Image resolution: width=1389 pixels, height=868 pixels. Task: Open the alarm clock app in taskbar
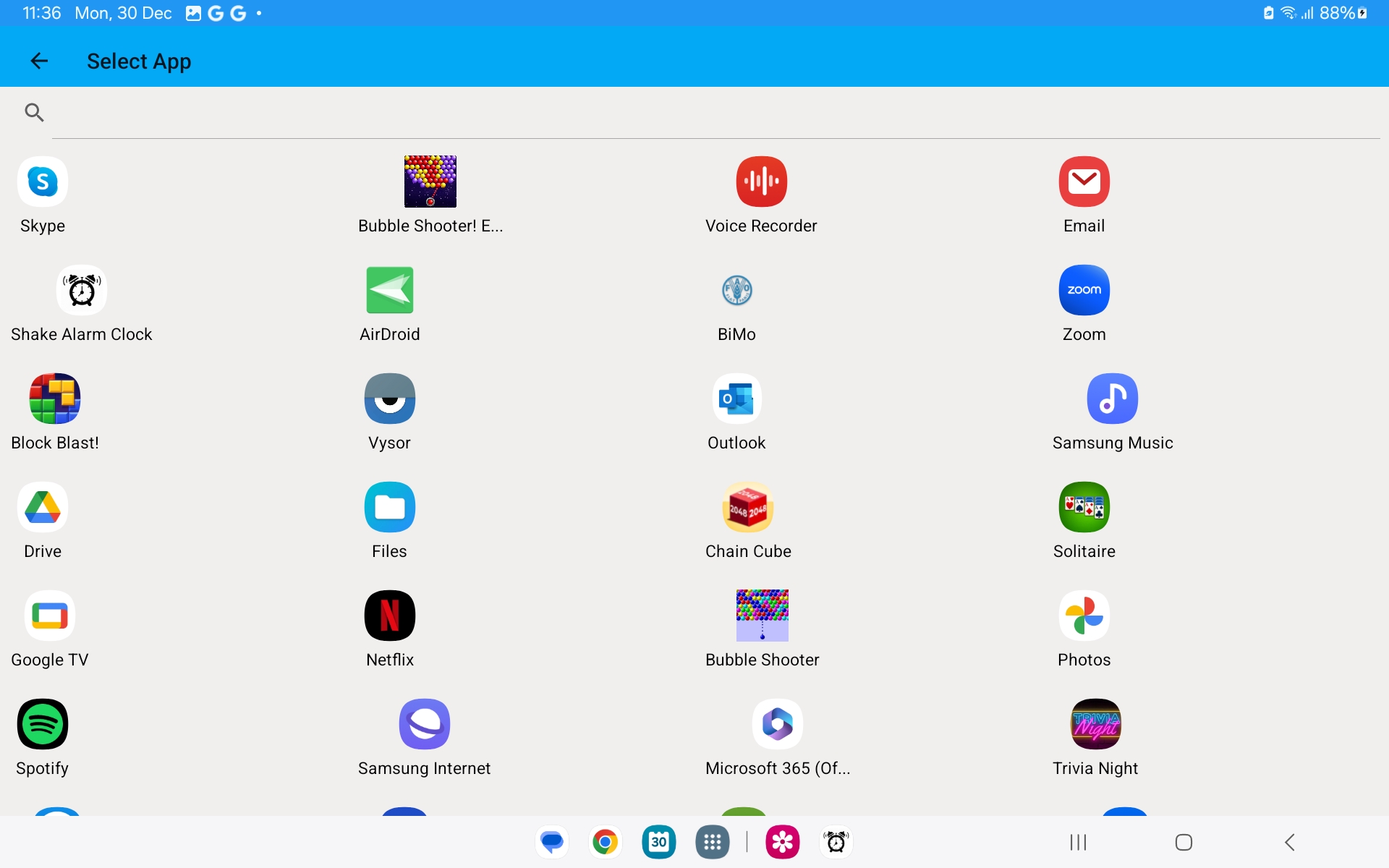pyautogui.click(x=836, y=842)
